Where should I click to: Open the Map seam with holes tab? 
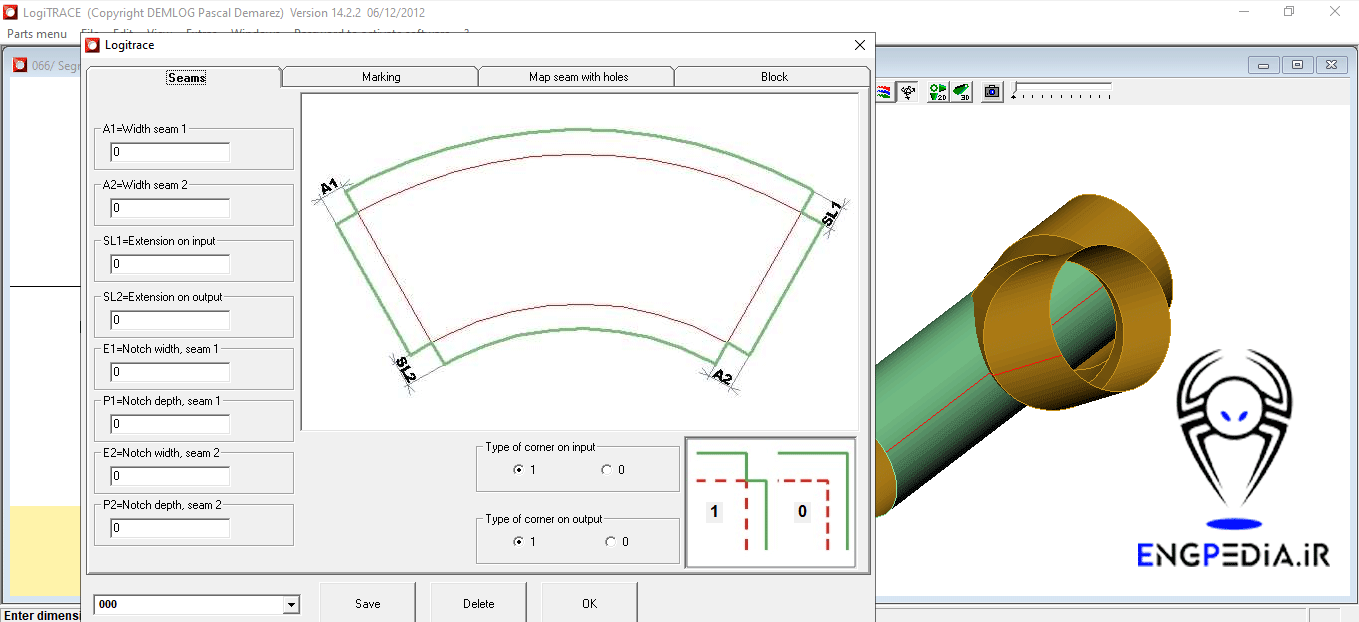[x=578, y=77]
